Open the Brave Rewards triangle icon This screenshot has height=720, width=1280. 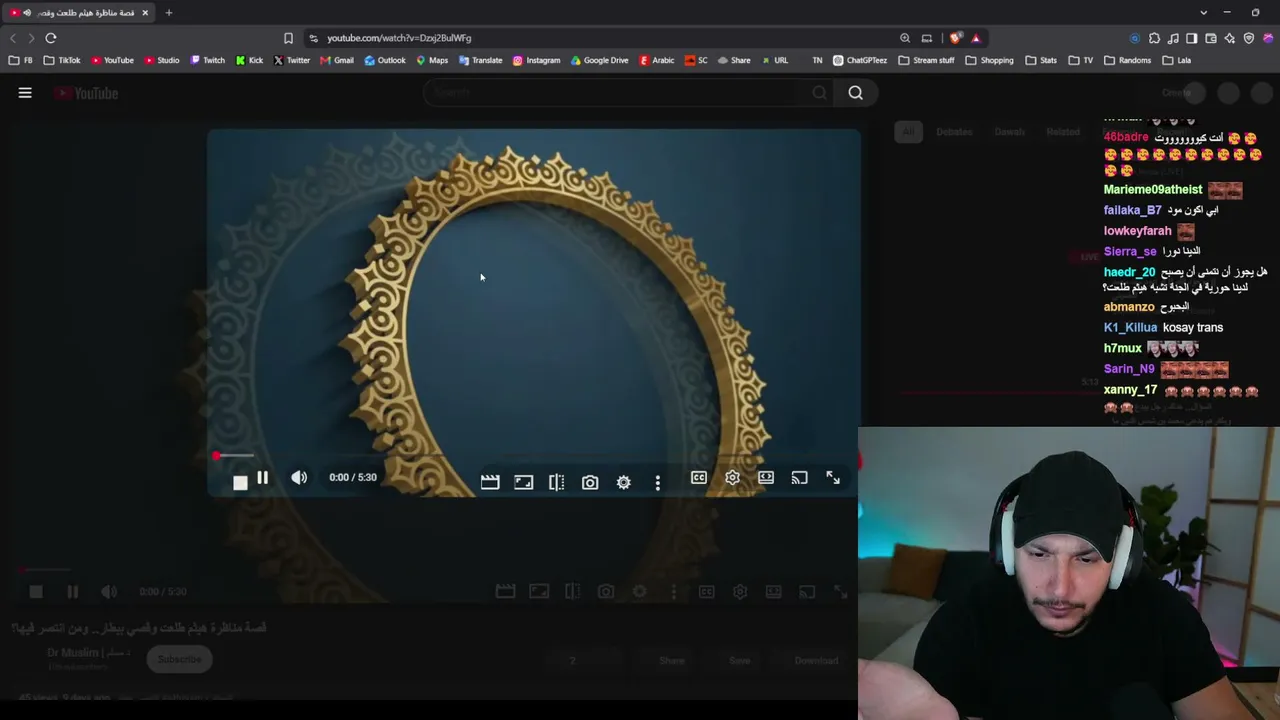[x=976, y=38]
